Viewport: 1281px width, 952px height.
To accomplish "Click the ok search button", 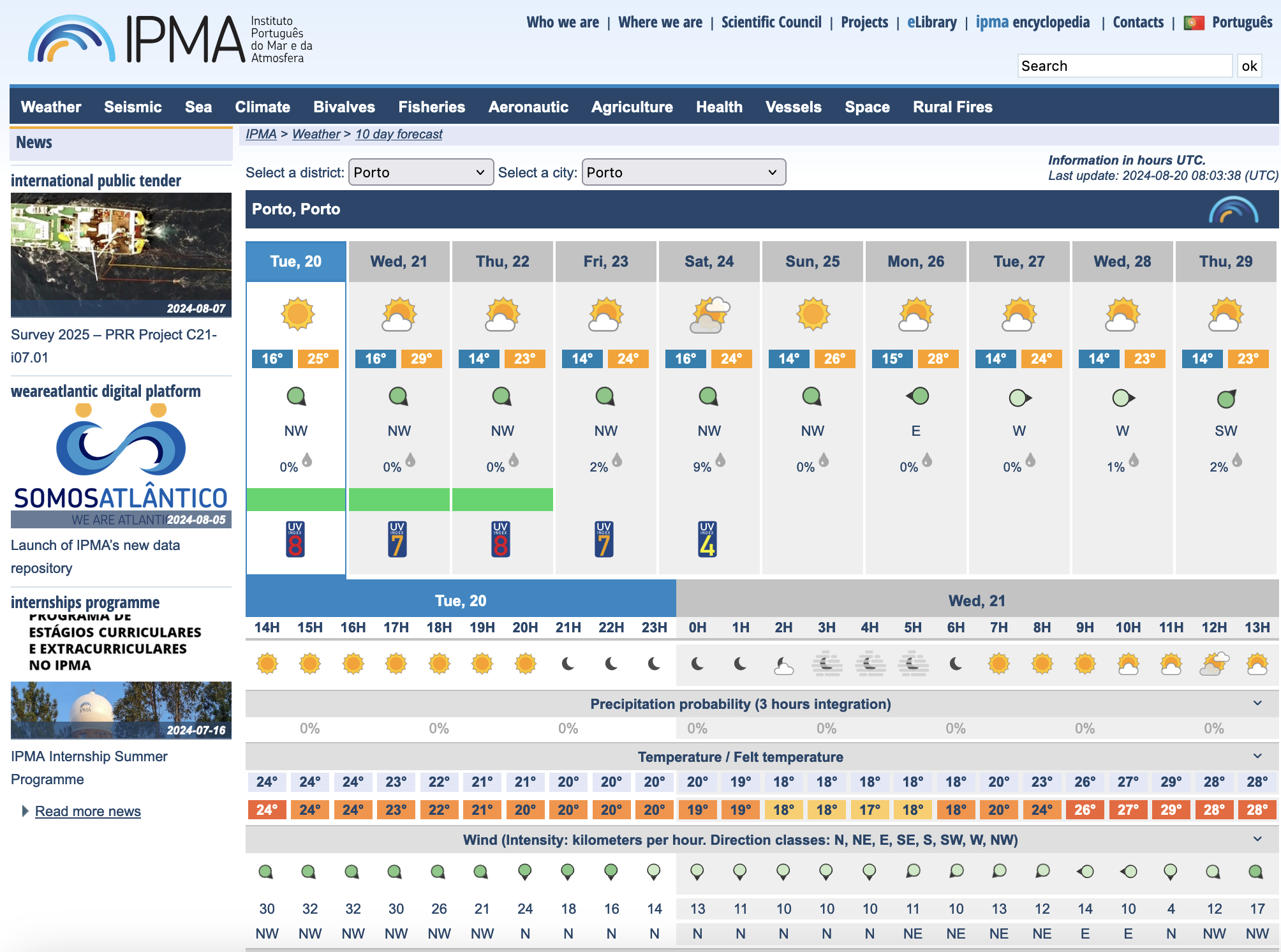I will 1250,66.
